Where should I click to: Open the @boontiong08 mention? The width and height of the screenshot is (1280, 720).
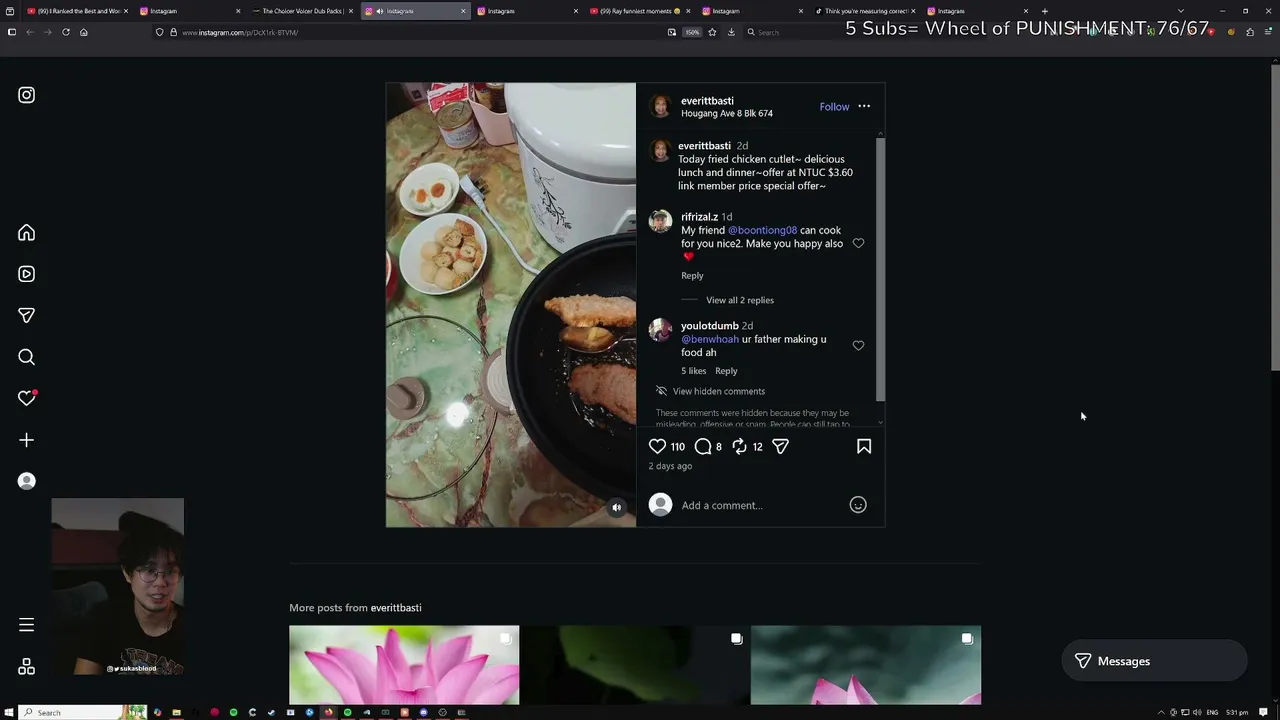click(762, 230)
